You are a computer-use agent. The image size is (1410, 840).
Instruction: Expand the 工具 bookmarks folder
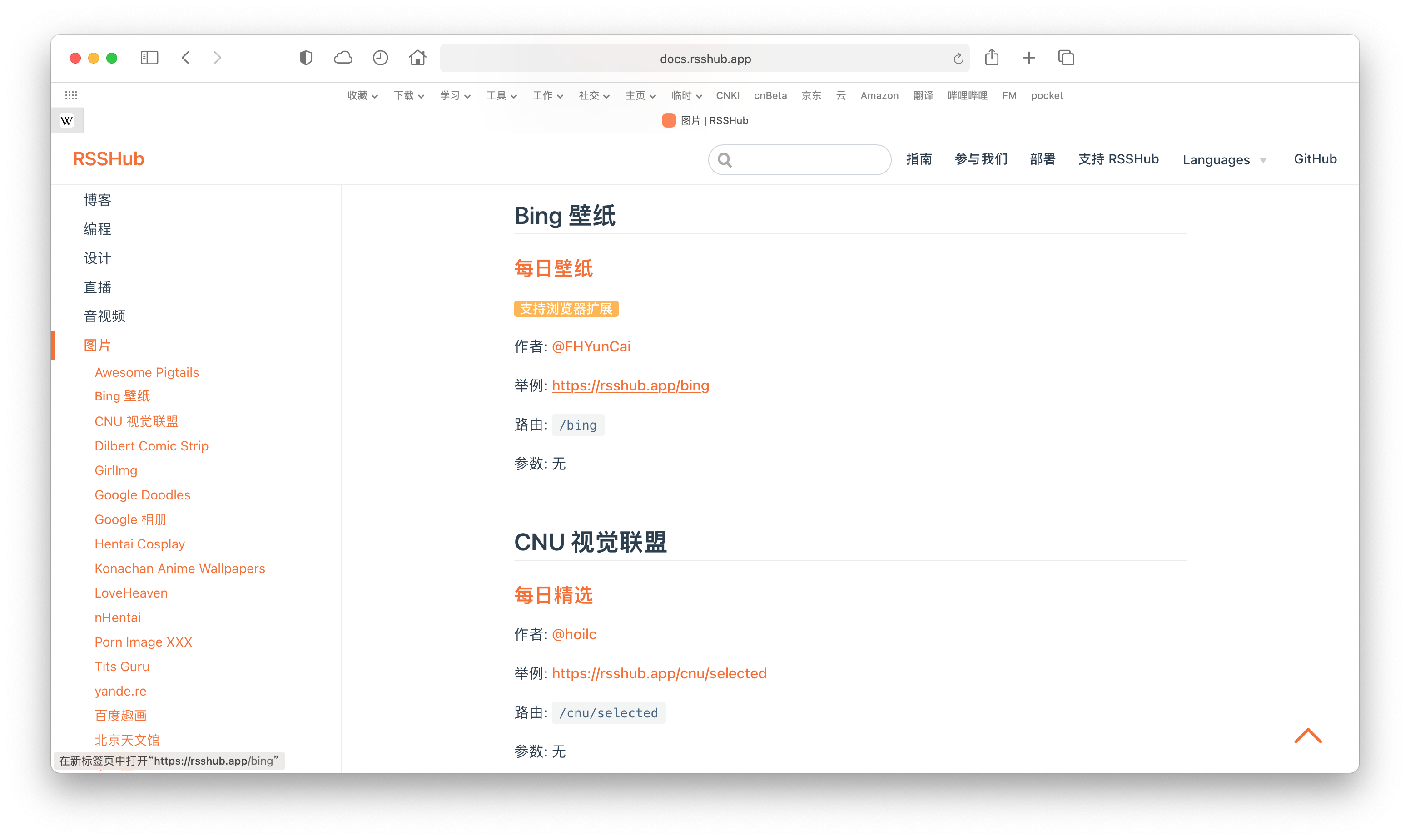[501, 96]
